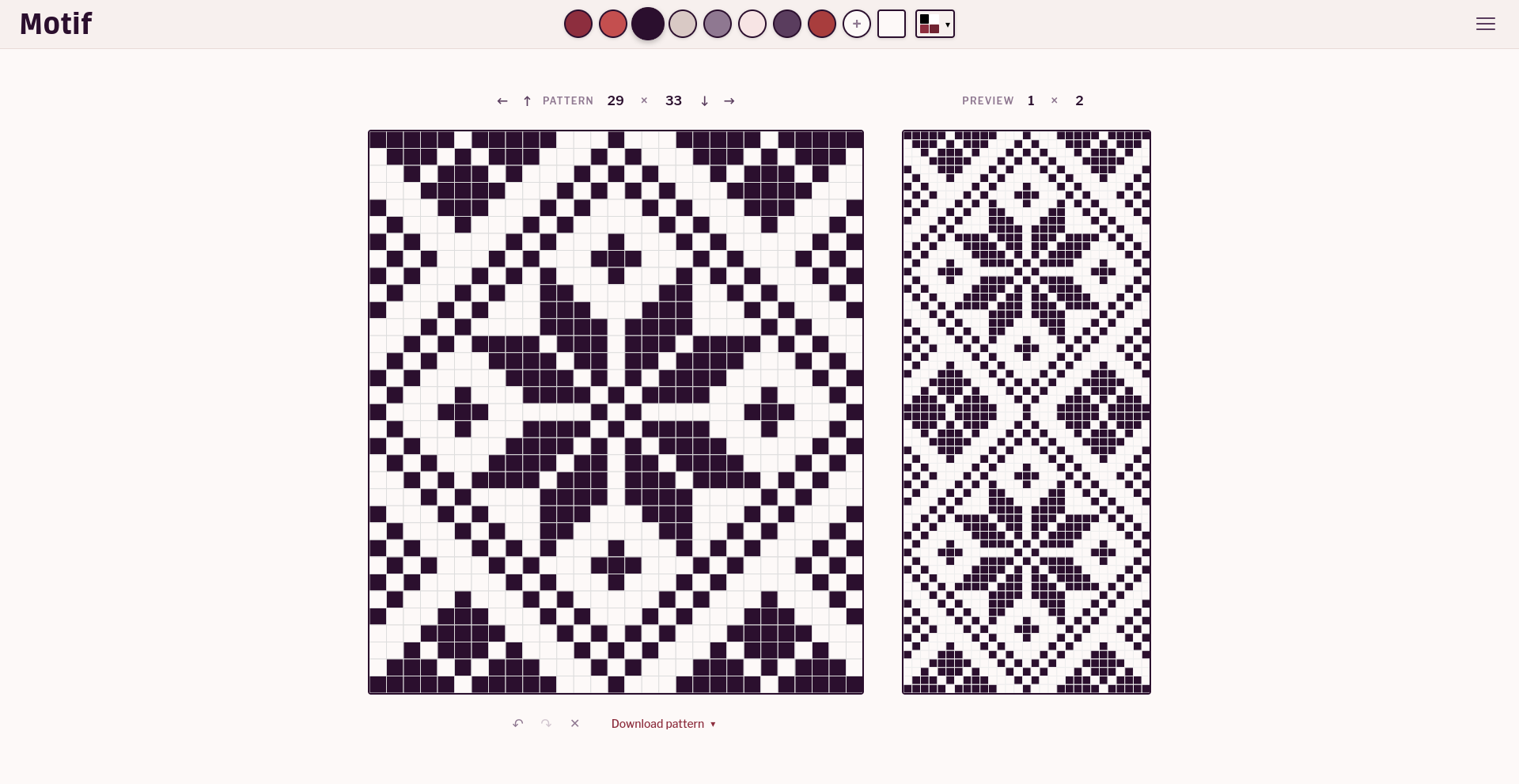Open the hamburger menu
The width and height of the screenshot is (1519, 784).
[x=1486, y=24]
